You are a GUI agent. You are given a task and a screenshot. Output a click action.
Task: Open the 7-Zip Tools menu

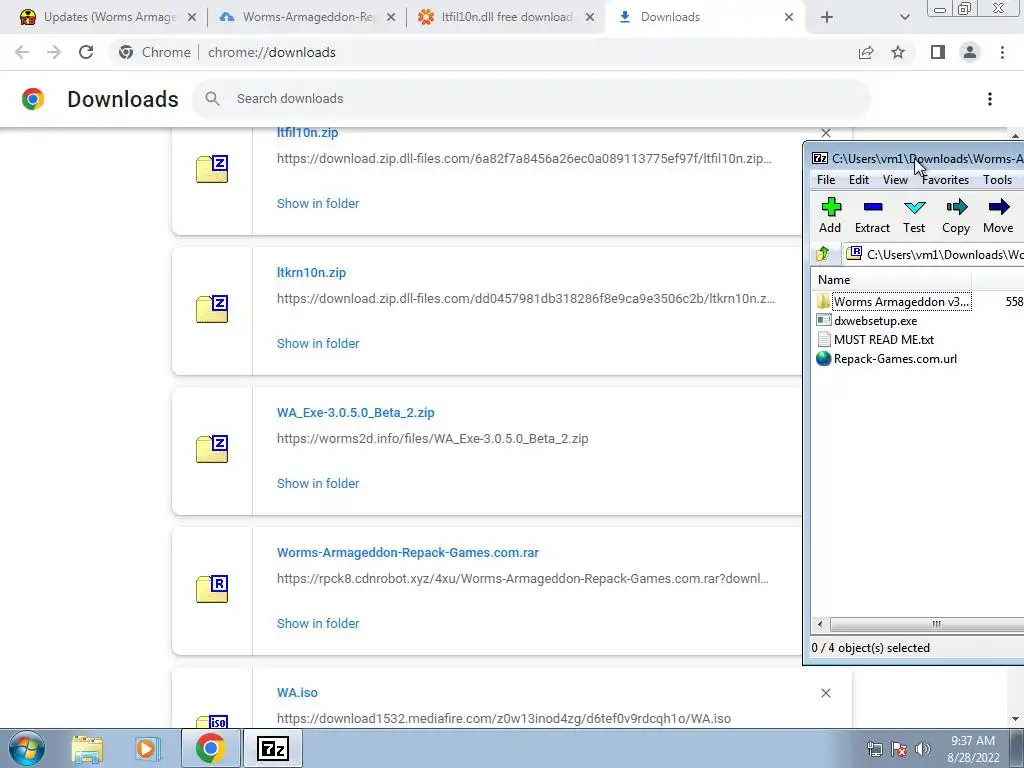[x=997, y=180]
